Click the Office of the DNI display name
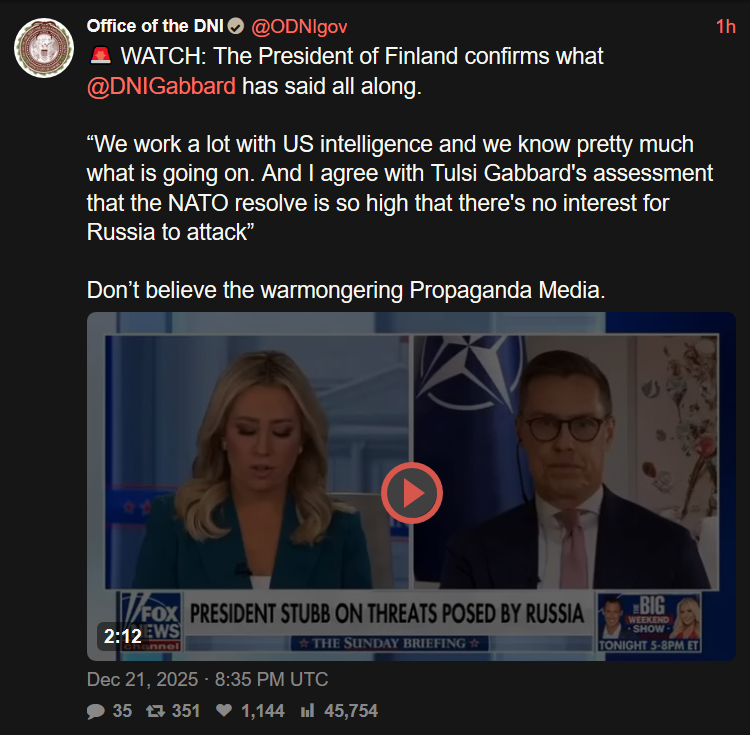750x735 pixels. pos(155,26)
